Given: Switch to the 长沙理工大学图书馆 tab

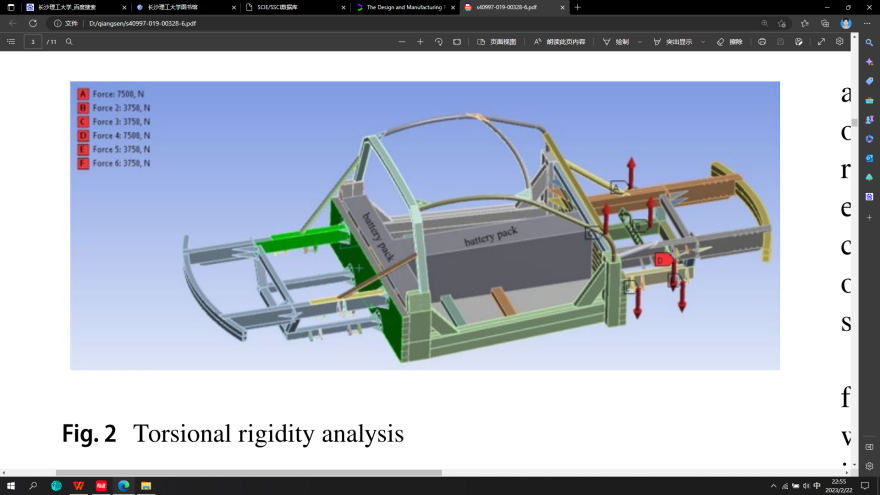Looking at the screenshot, I should tap(185, 7).
